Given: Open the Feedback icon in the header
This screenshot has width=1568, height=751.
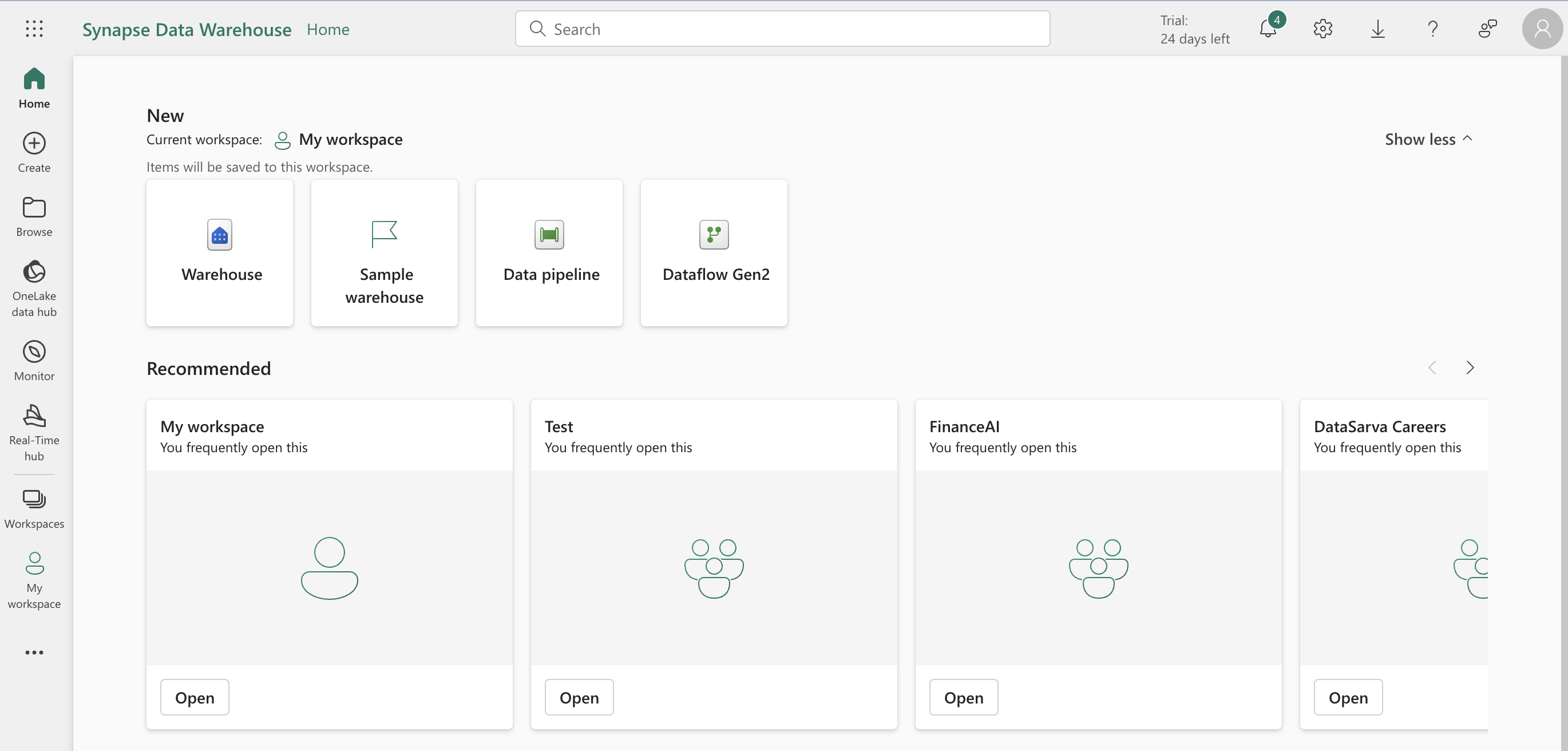Looking at the screenshot, I should point(1488,29).
